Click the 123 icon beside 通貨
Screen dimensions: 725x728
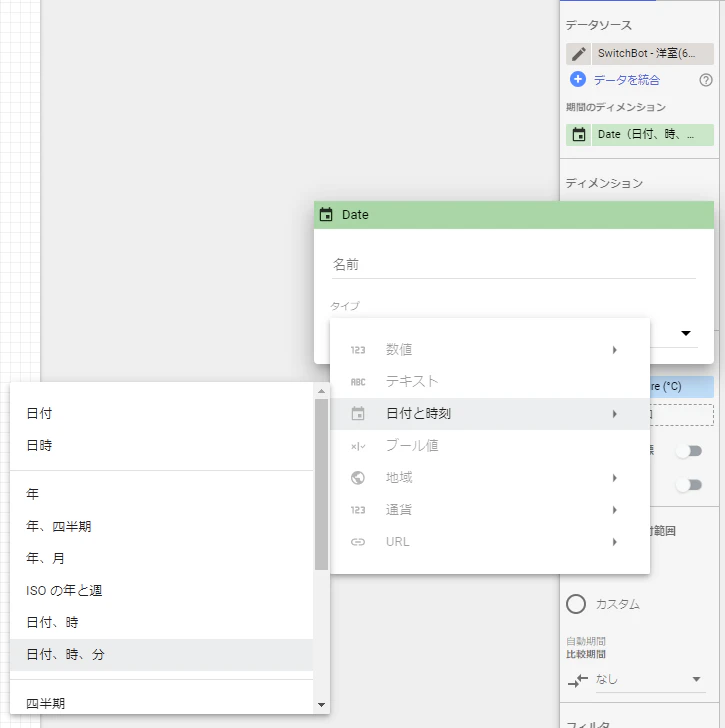[358, 510]
